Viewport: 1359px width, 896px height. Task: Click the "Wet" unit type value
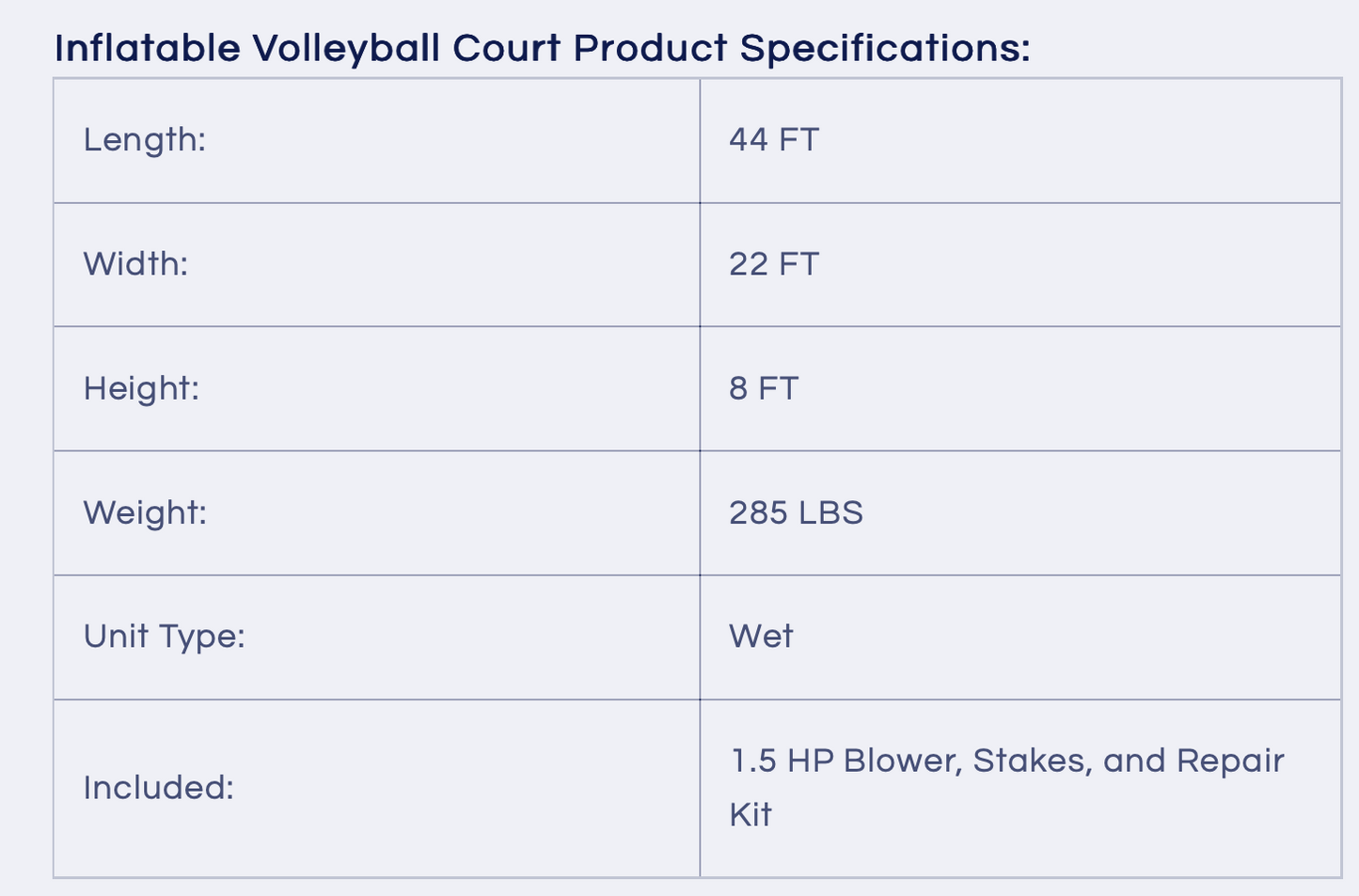761,637
